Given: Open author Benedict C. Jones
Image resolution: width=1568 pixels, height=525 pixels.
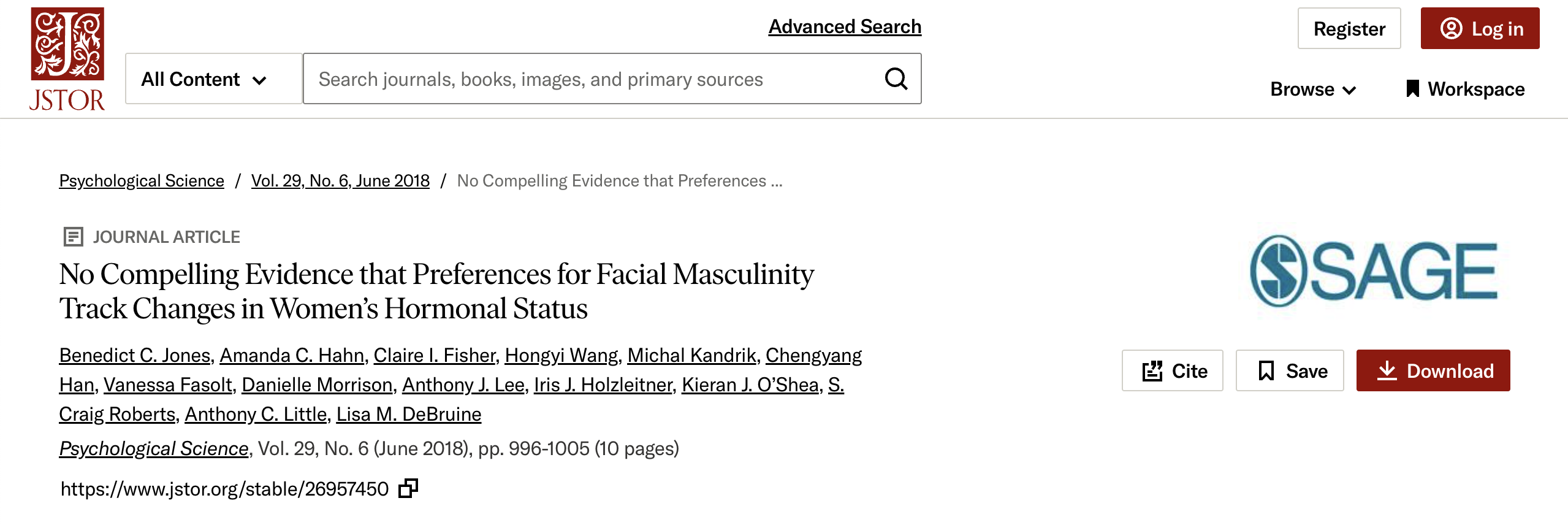Looking at the screenshot, I should (135, 355).
